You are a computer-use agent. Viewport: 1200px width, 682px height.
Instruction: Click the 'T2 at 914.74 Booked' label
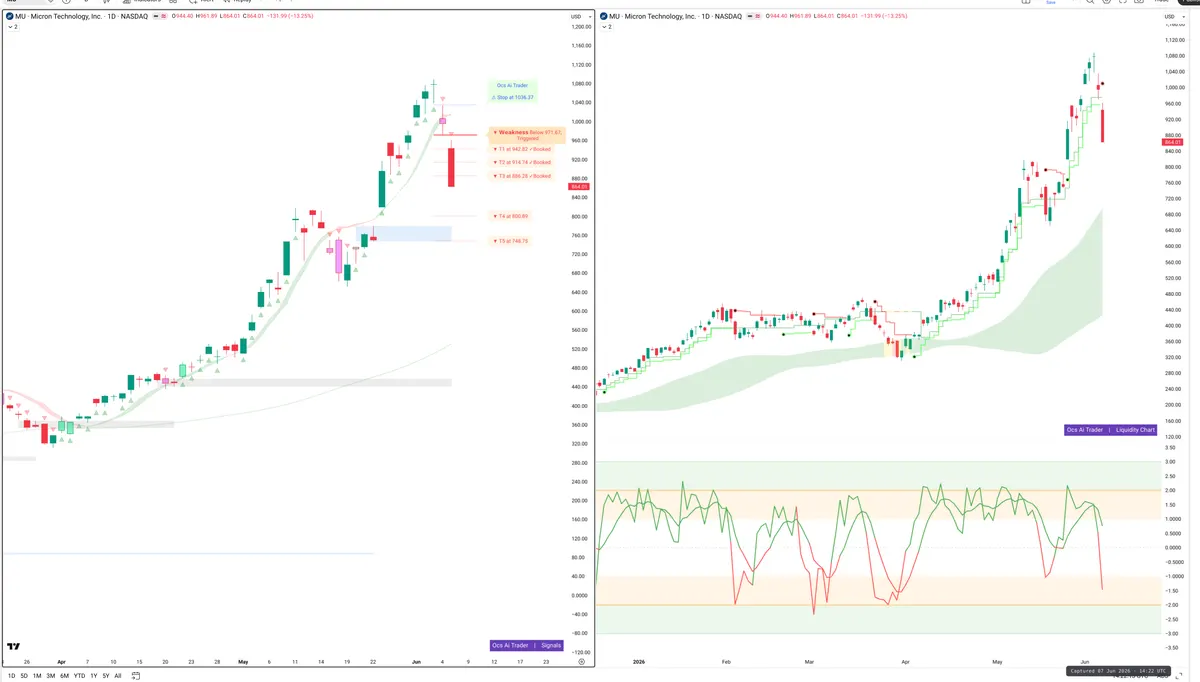point(522,162)
